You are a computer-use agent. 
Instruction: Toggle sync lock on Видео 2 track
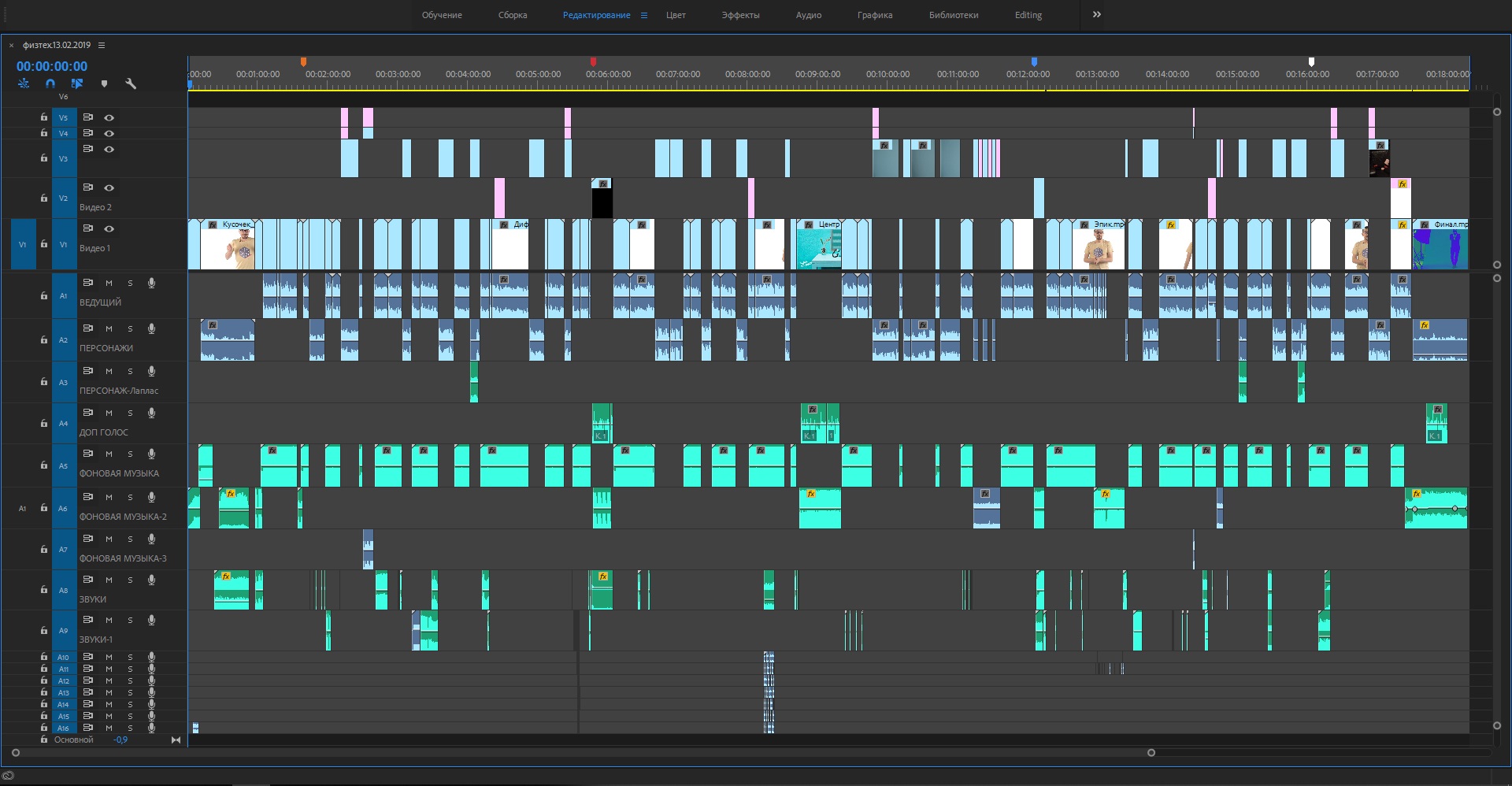tap(88, 187)
